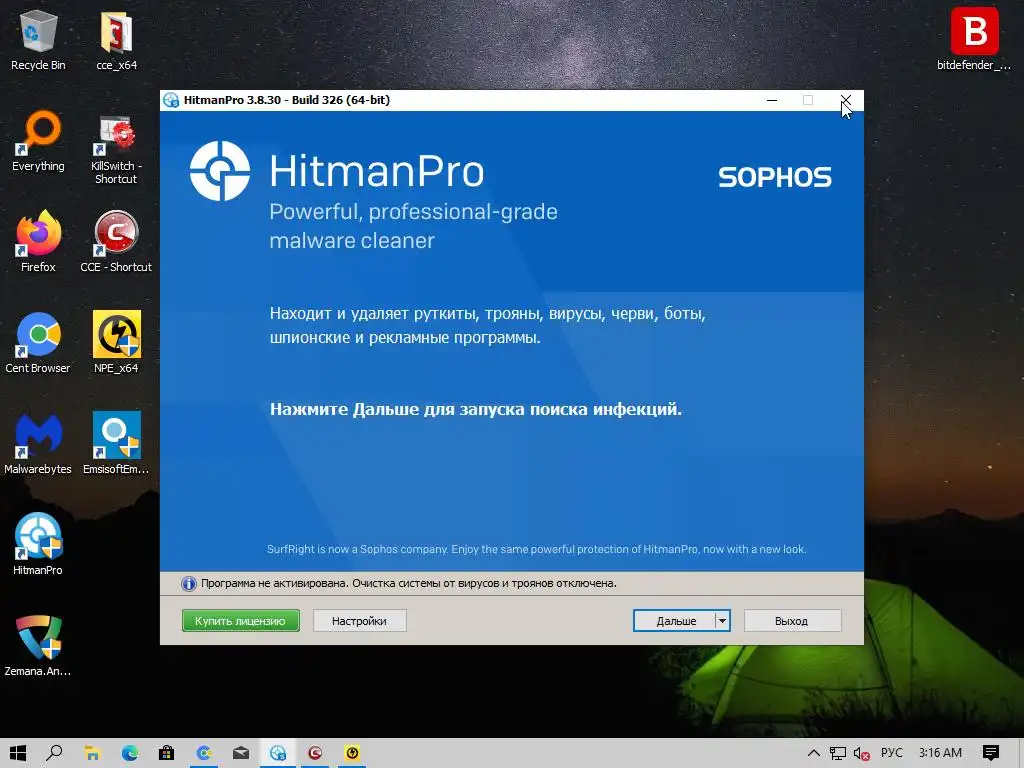The height and width of the screenshot is (768, 1024).
Task: Open the Action Center notifications icon
Action: (991, 753)
